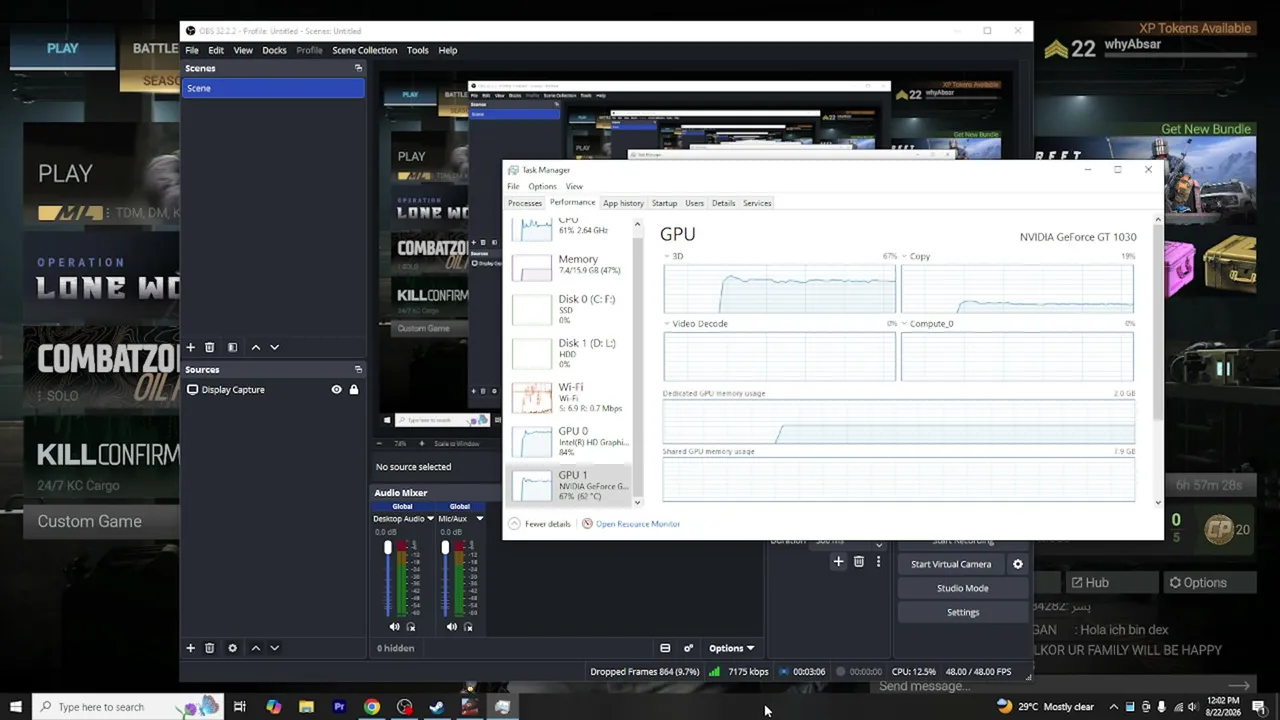
Task: Show hidden system tray icons
Action: click(x=1113, y=707)
